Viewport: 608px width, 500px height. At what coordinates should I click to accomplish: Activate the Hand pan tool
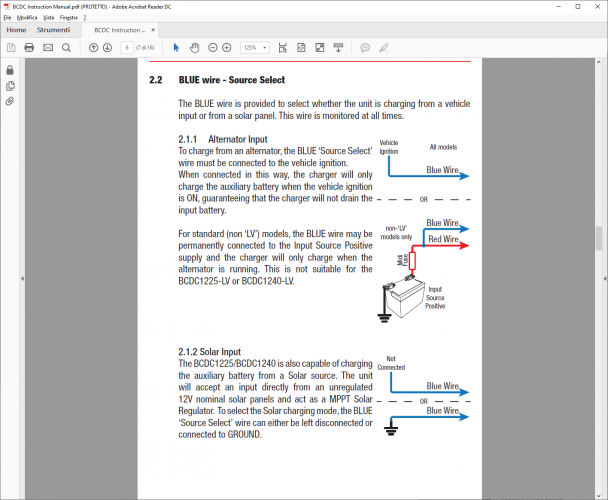pyautogui.click(x=194, y=47)
